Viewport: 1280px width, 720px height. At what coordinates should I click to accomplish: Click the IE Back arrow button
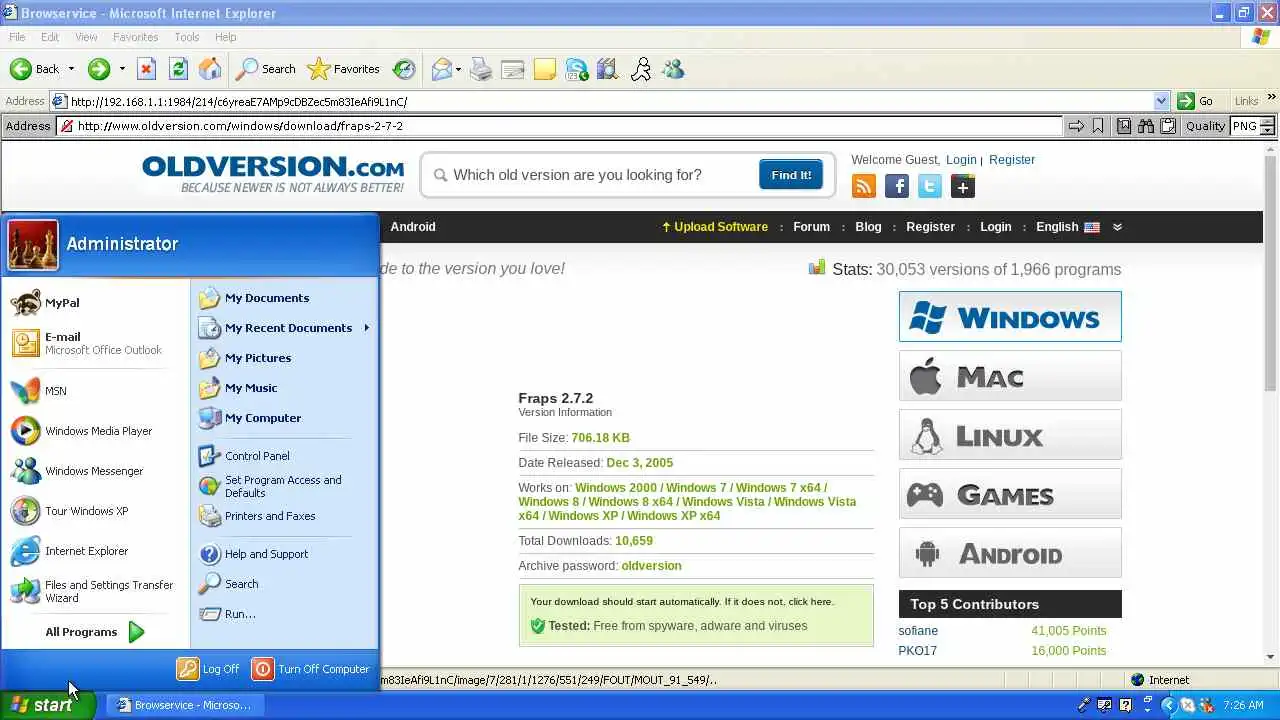click(x=35, y=69)
